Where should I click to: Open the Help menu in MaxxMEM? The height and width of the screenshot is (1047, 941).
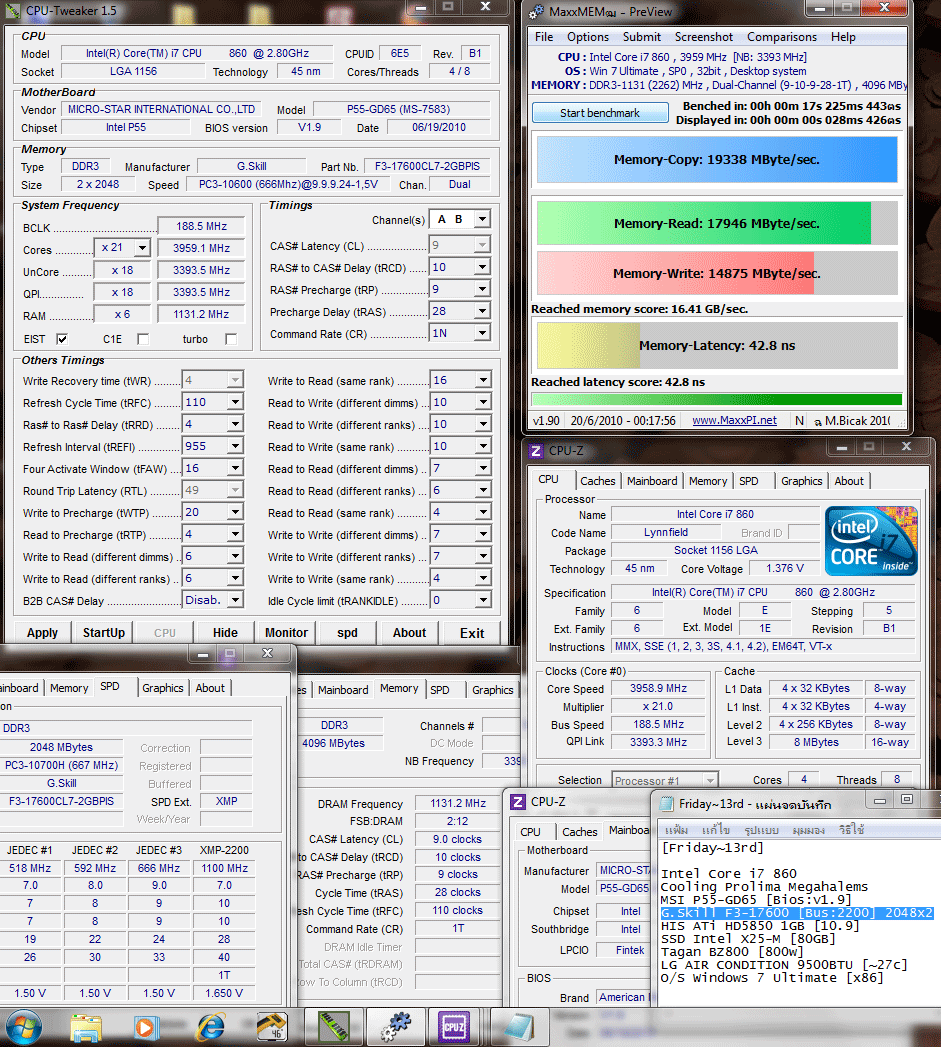click(x=843, y=37)
